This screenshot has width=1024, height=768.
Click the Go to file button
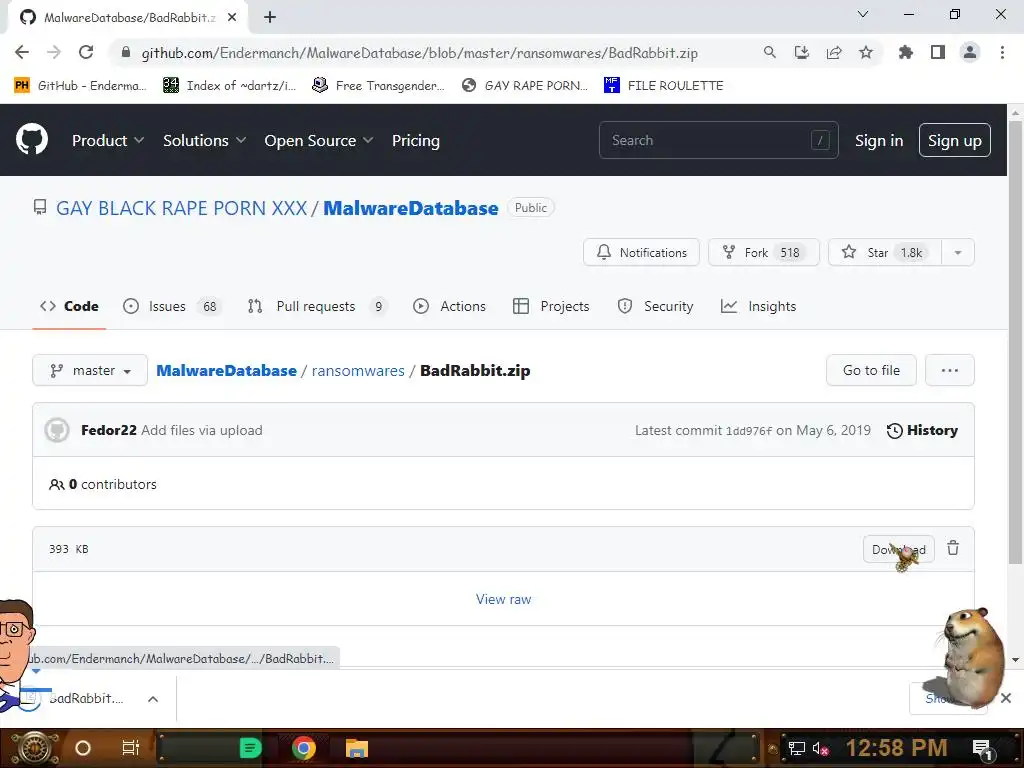pos(871,370)
